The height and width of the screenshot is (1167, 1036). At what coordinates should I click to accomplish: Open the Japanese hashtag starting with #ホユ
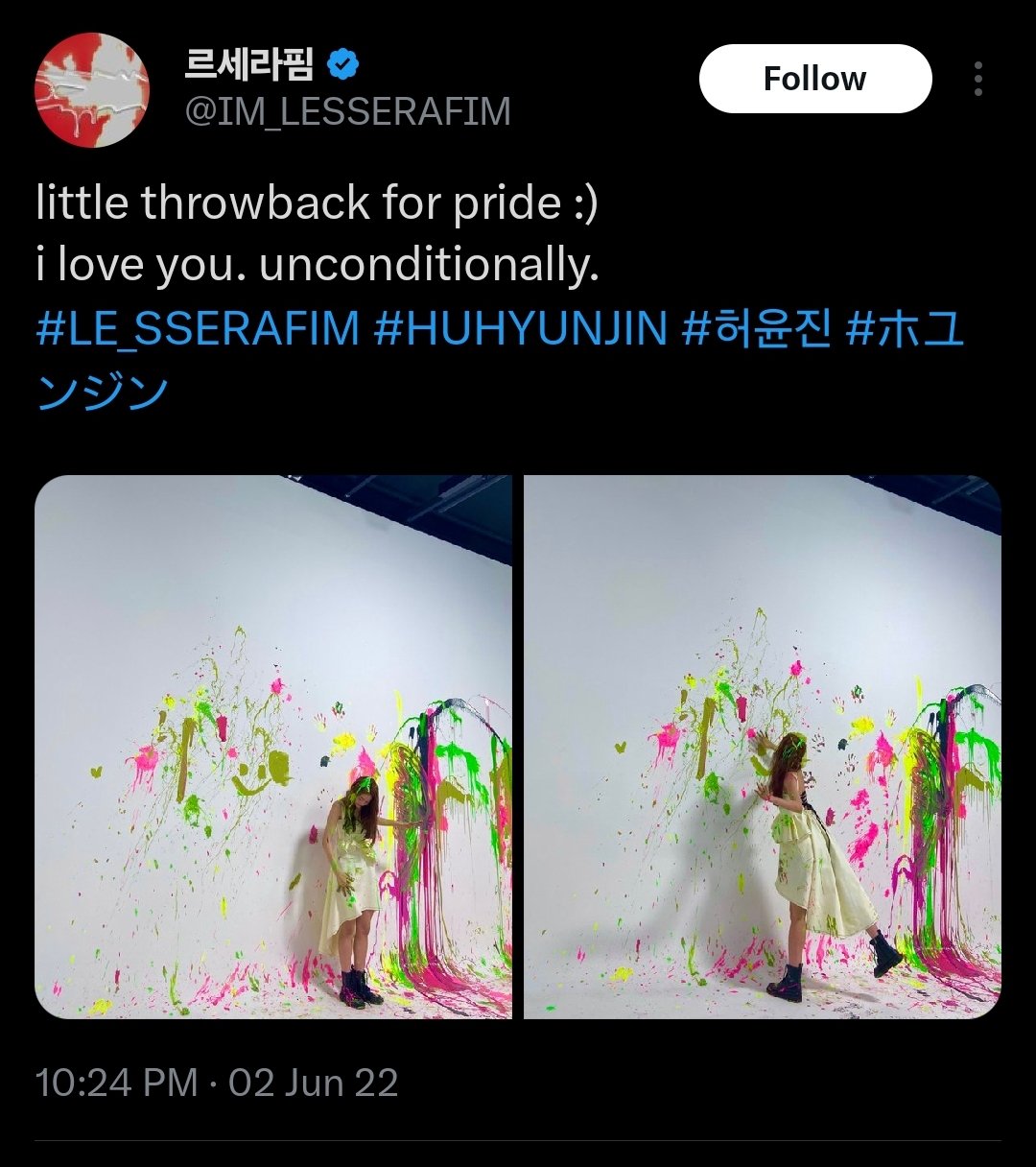click(905, 329)
